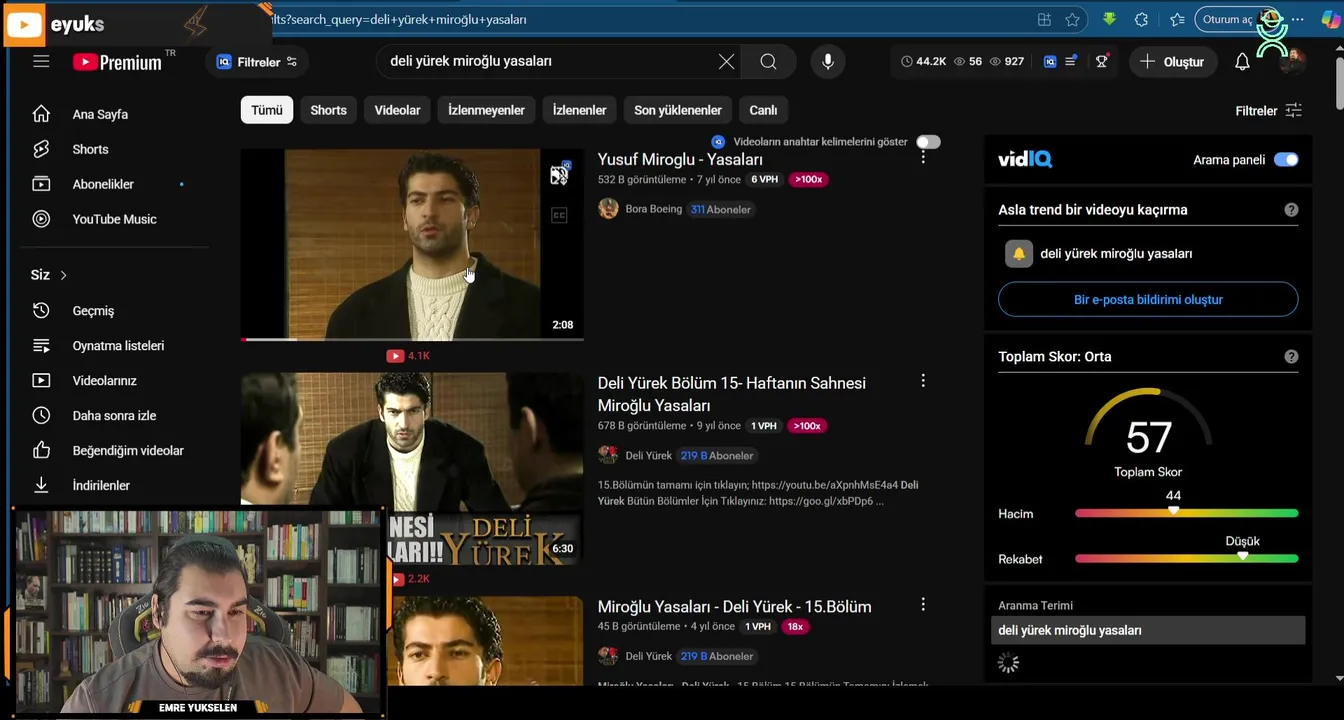Click the 6 VPH badge
This screenshot has width=1344, height=720.
click(x=764, y=180)
